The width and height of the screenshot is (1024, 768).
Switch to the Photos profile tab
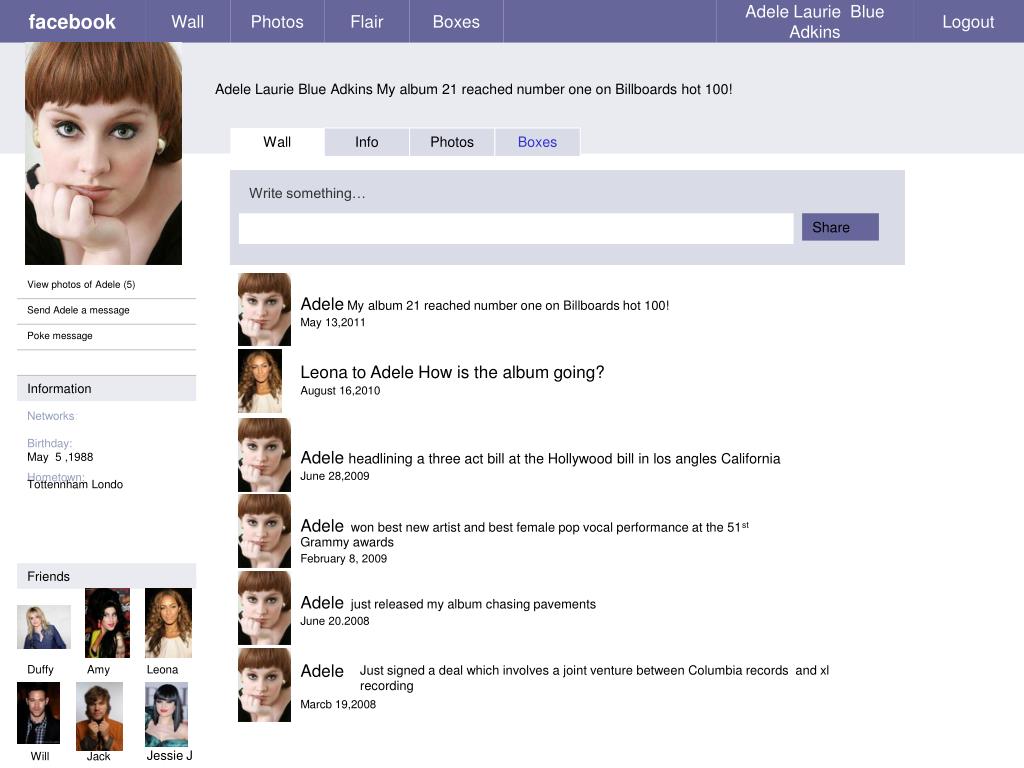(x=452, y=142)
